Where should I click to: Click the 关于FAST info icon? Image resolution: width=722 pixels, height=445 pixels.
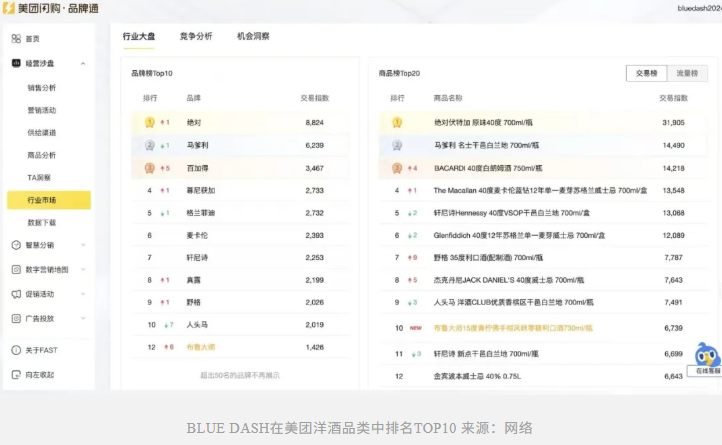click(16, 350)
